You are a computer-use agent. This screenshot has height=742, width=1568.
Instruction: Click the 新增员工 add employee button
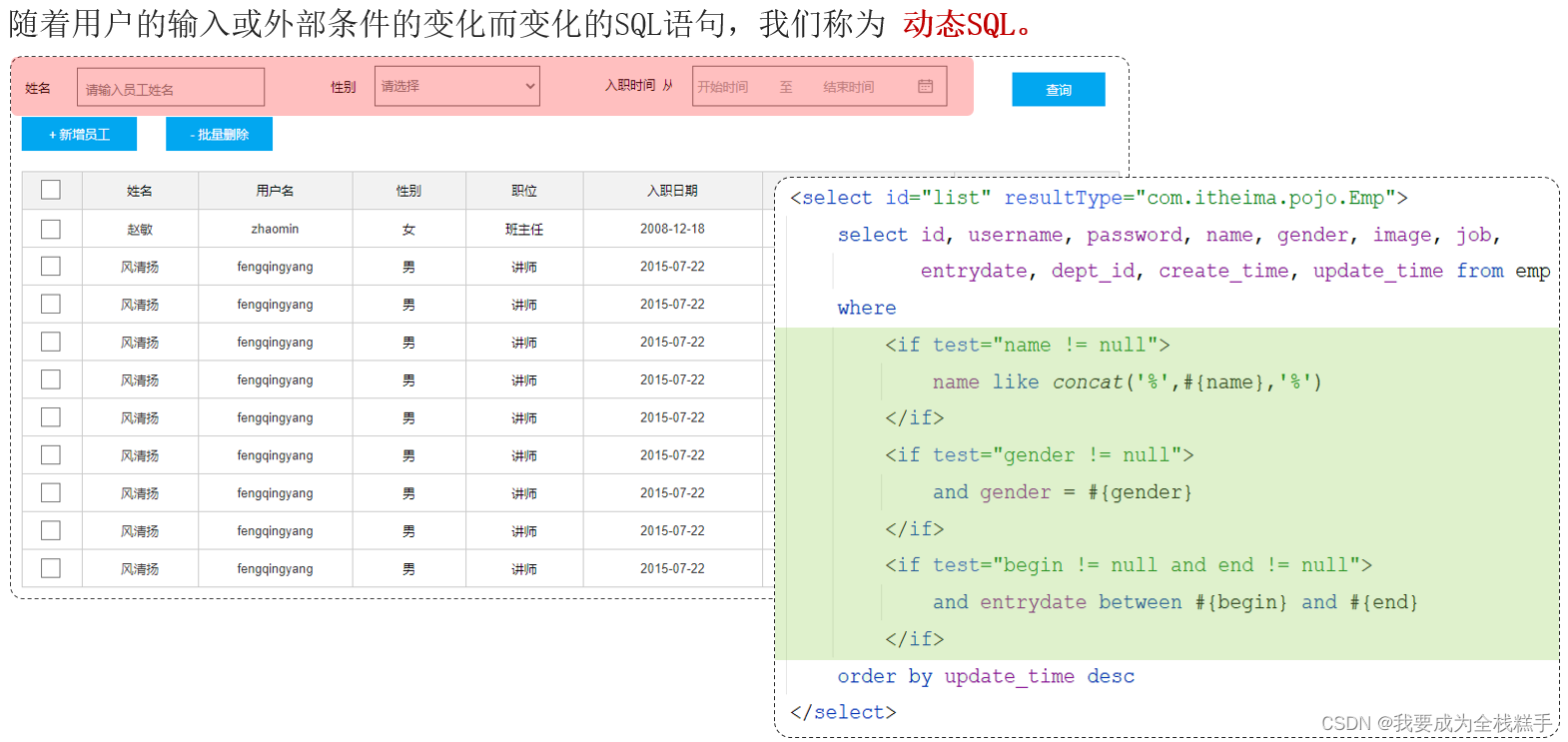[x=79, y=135]
